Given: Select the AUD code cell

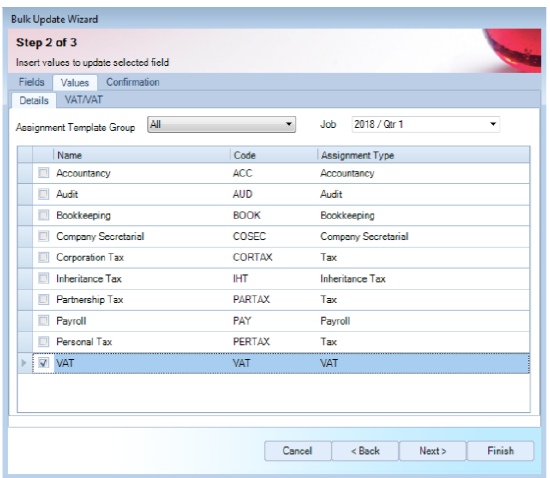Looking at the screenshot, I should coord(274,194).
